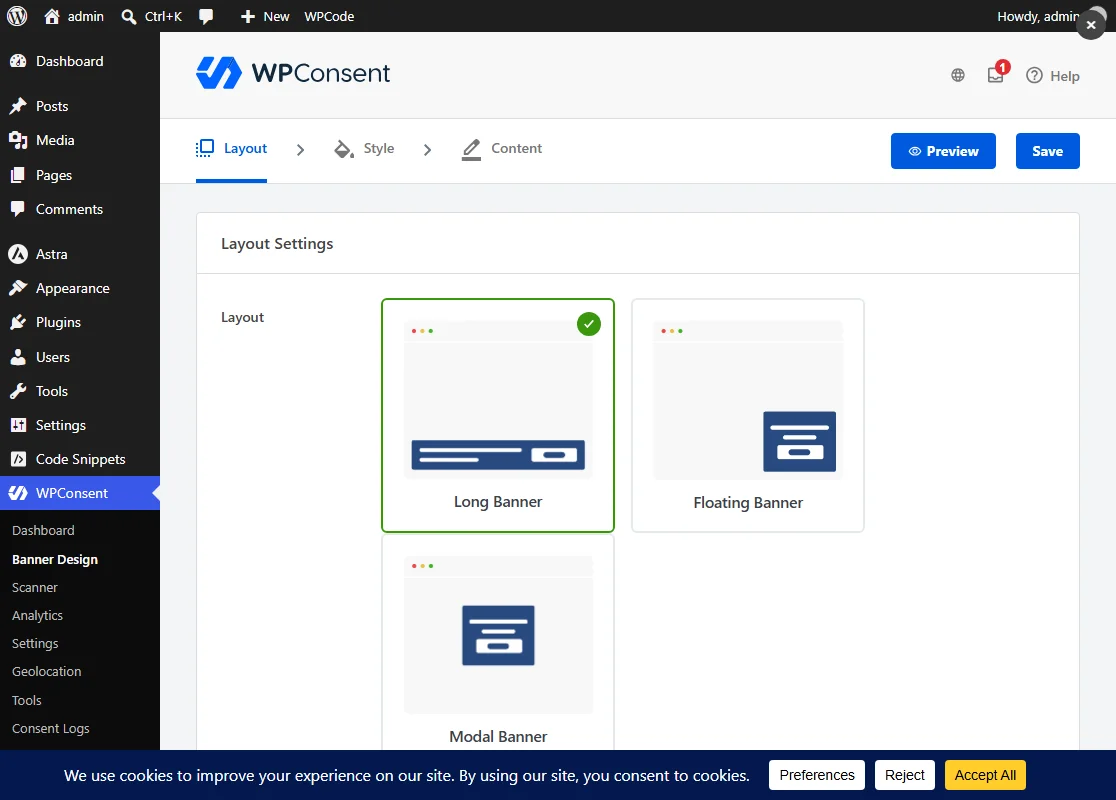Image resolution: width=1116 pixels, height=800 pixels.
Task: Close the overlay with the X button
Action: [x=1090, y=25]
